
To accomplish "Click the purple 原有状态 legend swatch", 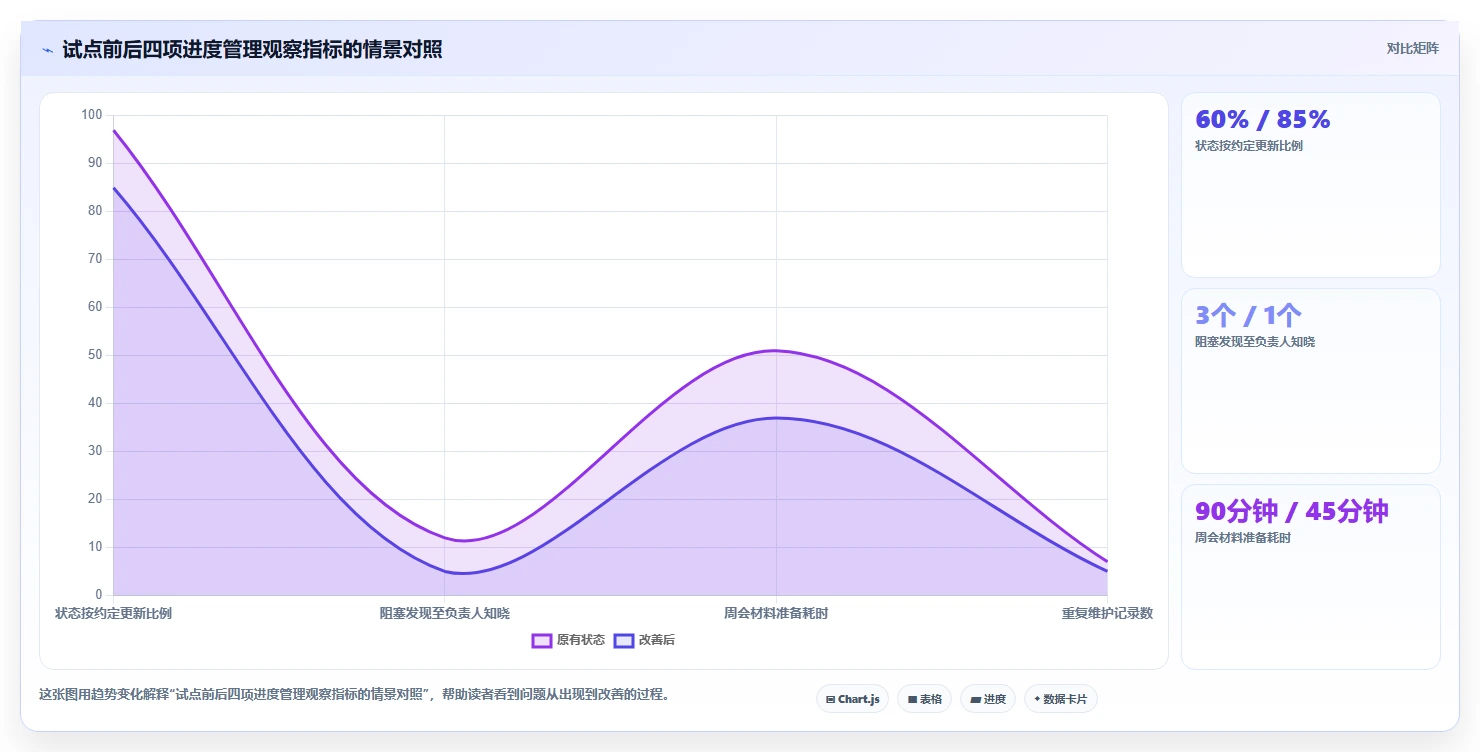I will tap(542, 640).
